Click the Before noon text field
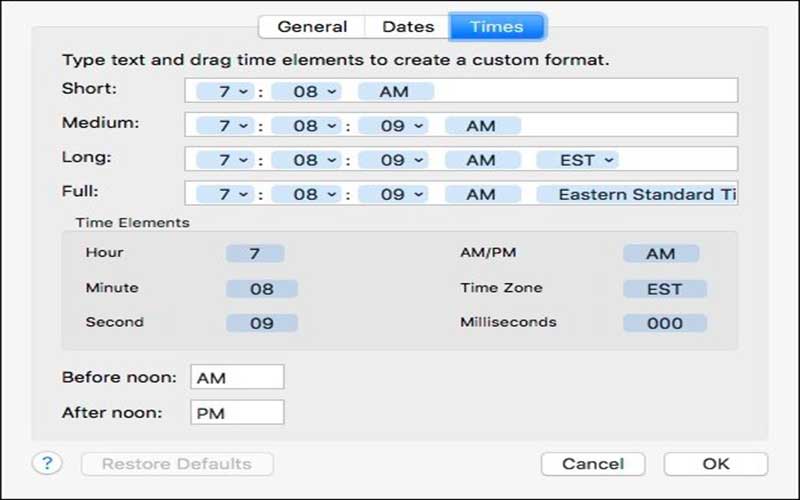This screenshot has width=800, height=500. (237, 378)
